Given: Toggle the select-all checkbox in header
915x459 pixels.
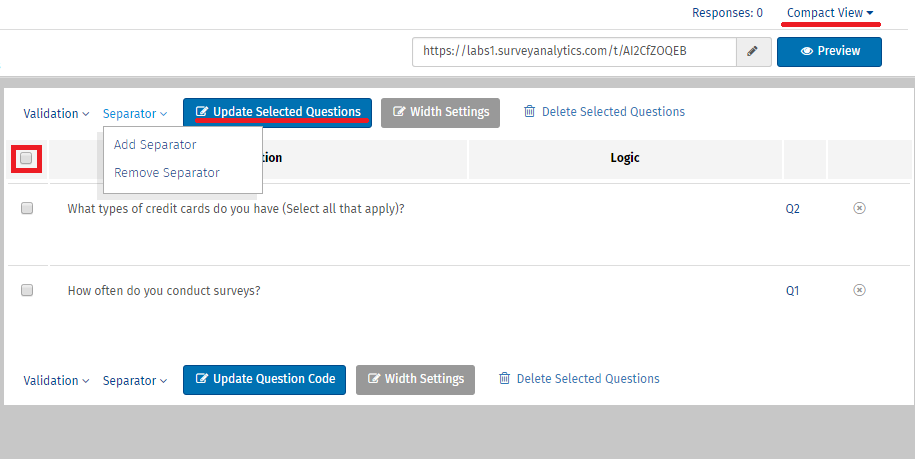Looking at the screenshot, I should point(26,158).
